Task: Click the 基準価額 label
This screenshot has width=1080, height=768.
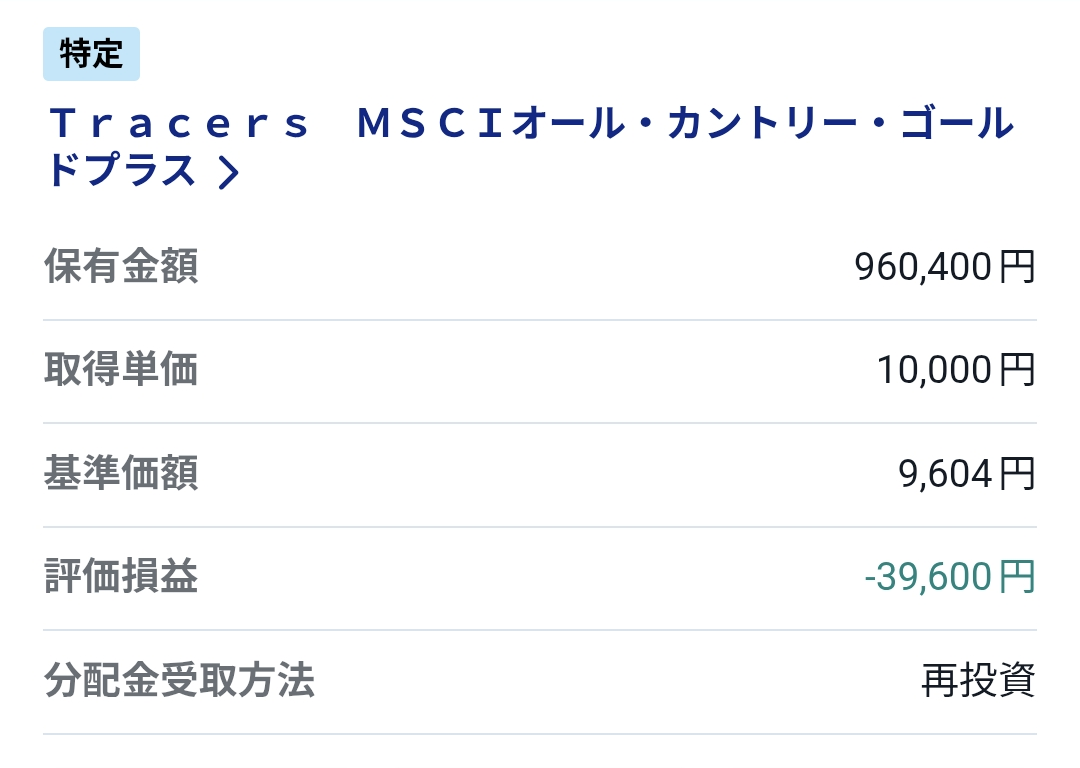Action: coord(121,474)
